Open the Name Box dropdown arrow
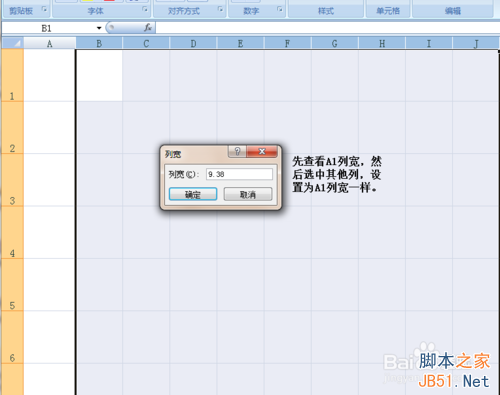500x395 pixels. 99,28
